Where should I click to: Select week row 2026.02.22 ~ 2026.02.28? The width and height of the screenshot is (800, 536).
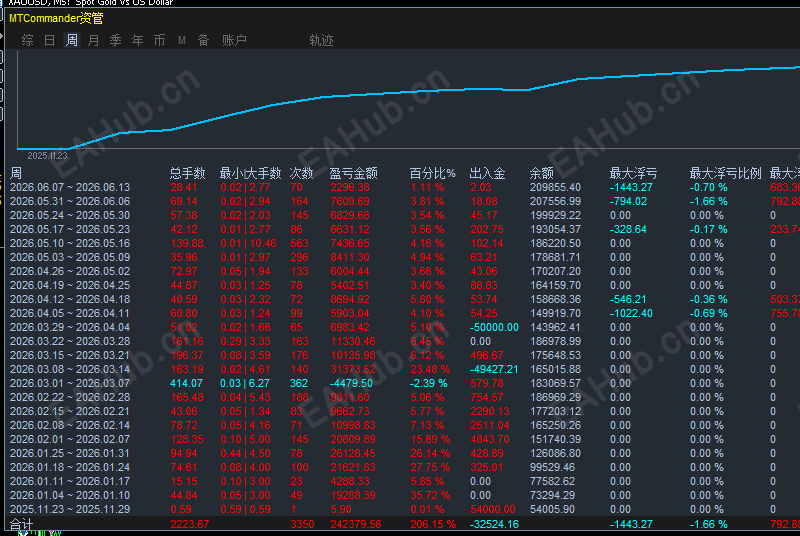pyautogui.click(x=403, y=397)
